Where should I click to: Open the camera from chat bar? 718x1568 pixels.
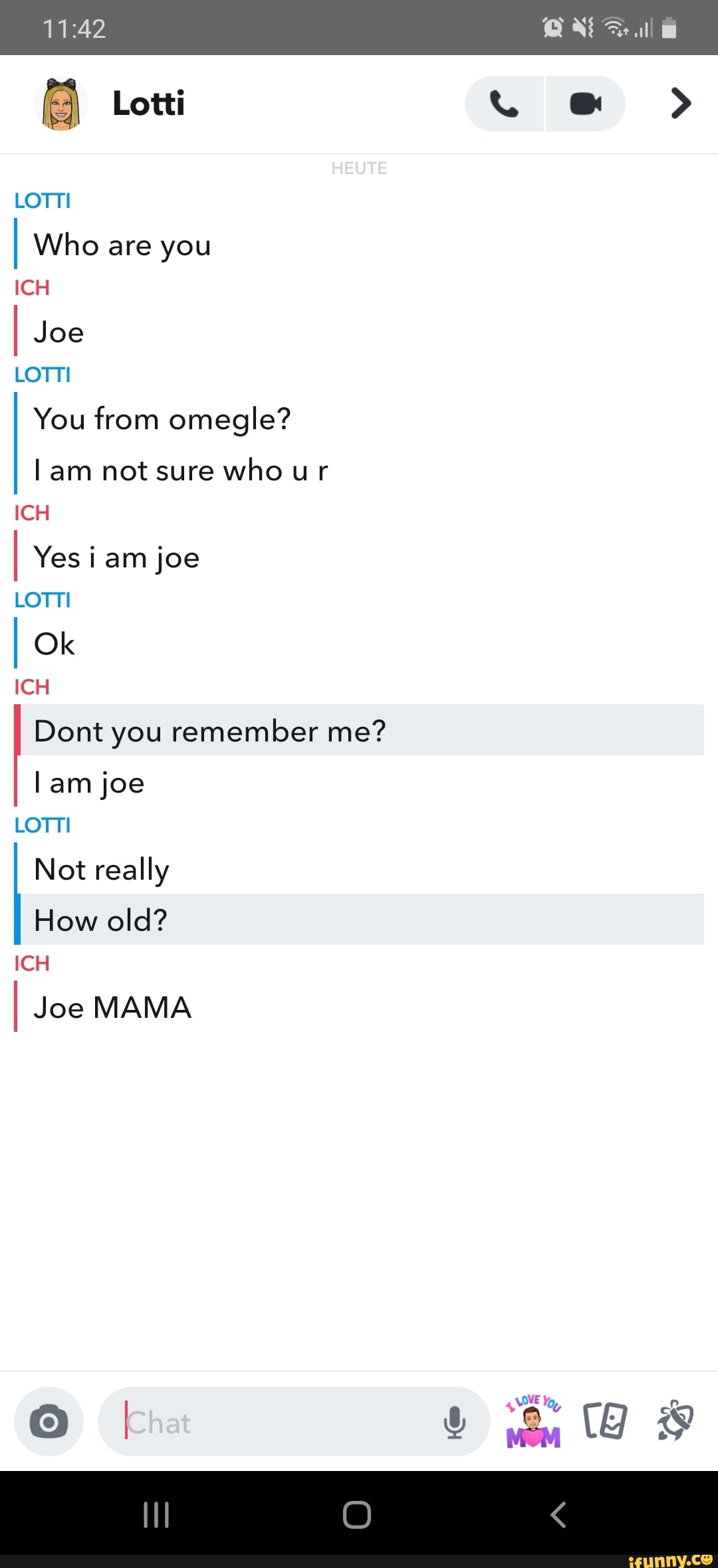tap(49, 1422)
